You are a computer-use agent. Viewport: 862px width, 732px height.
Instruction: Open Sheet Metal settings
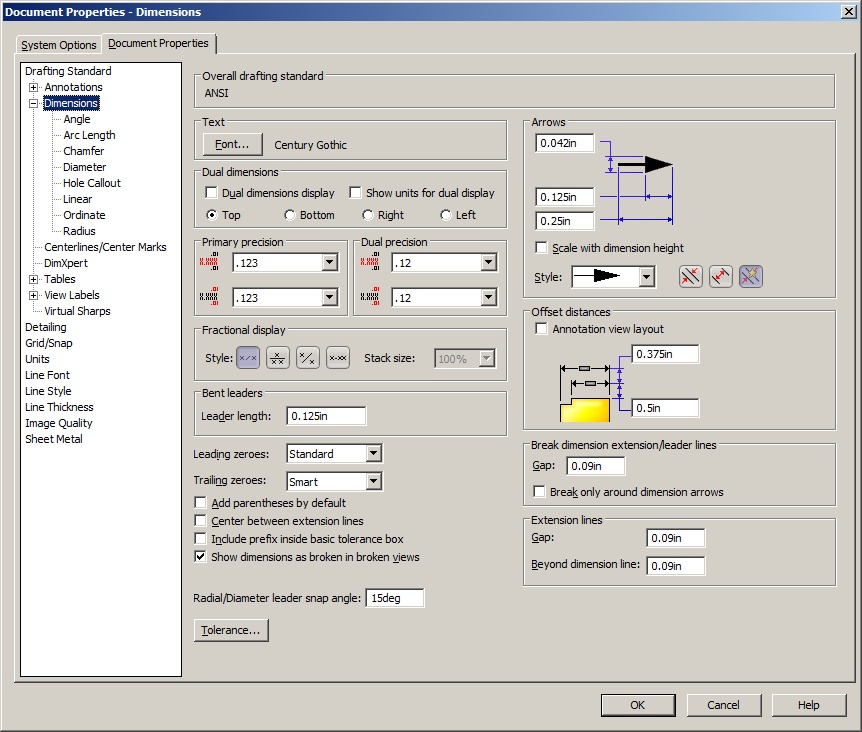[54, 439]
